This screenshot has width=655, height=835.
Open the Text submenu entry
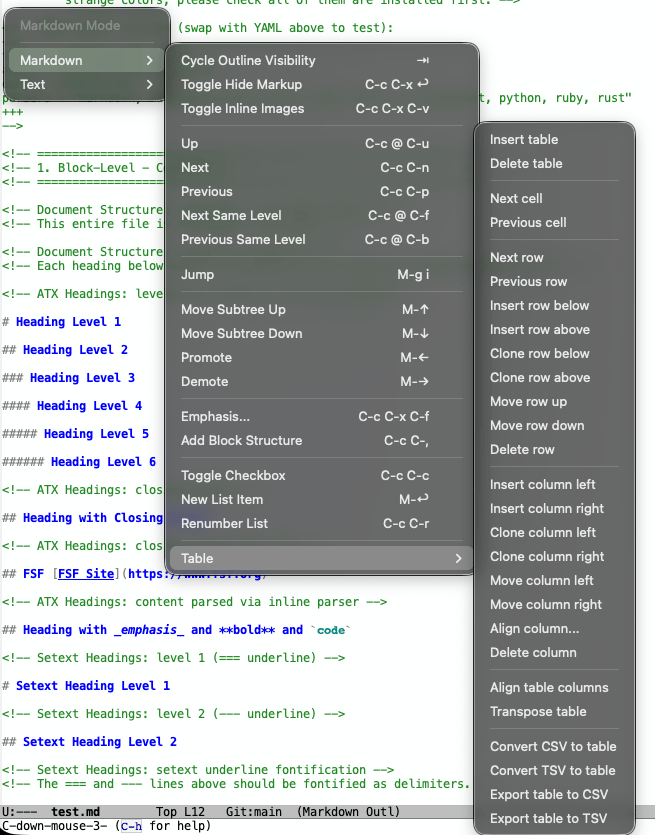coord(86,84)
